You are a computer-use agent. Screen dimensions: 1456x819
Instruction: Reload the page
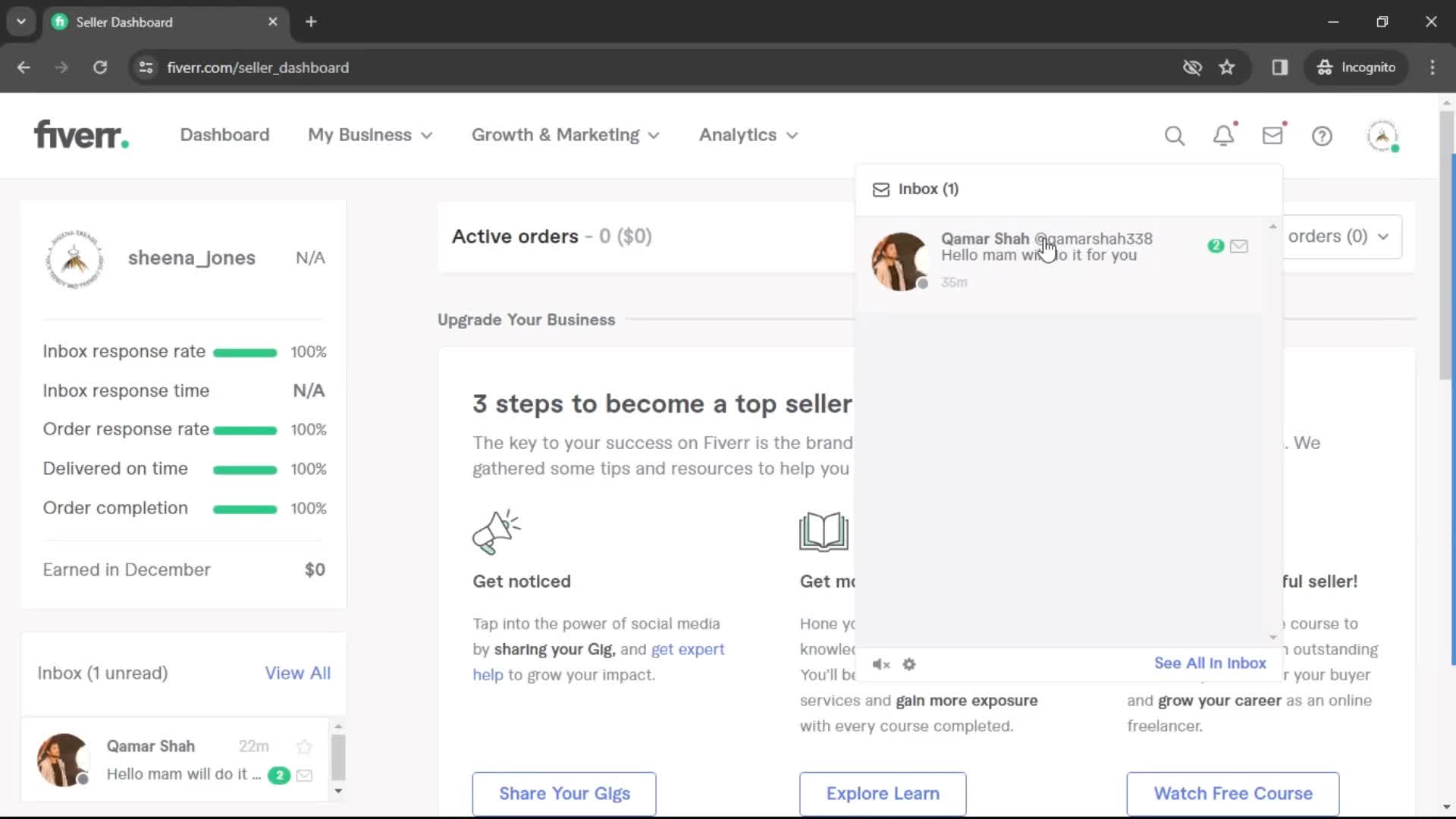(100, 67)
